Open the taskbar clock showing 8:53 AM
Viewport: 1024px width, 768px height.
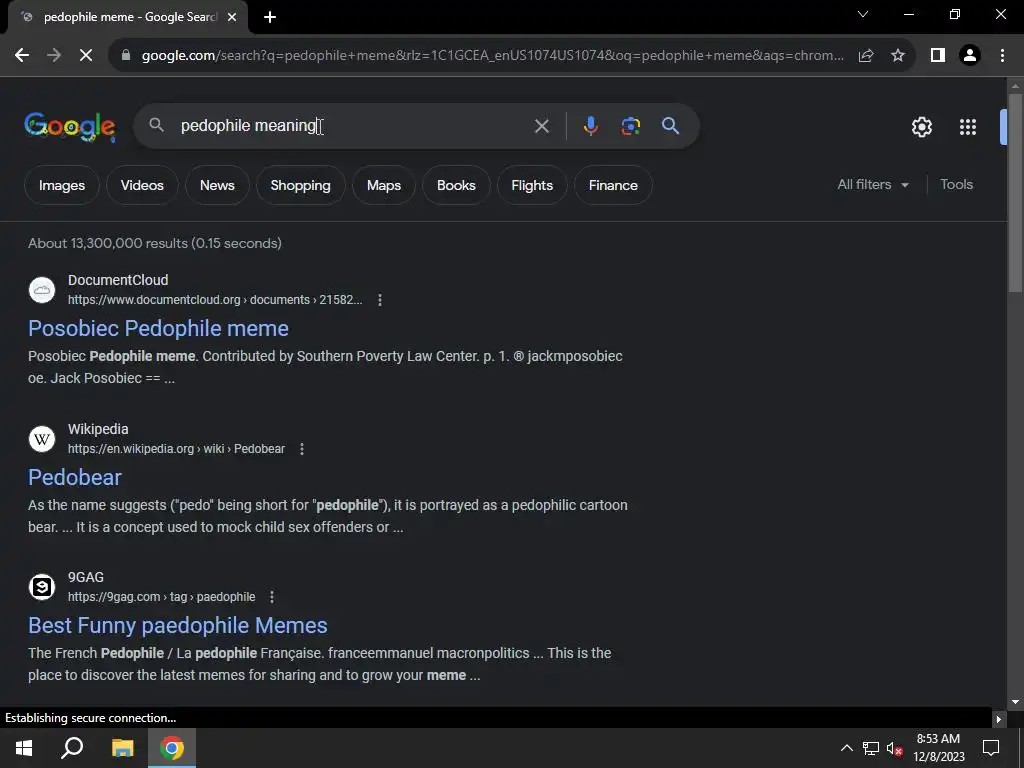[938, 748]
